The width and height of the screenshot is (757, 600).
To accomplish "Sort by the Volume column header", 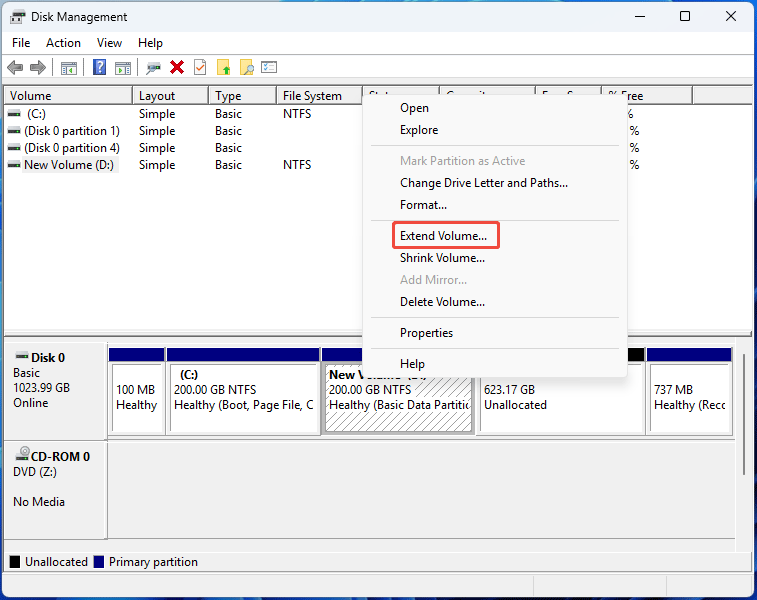I will click(68, 96).
